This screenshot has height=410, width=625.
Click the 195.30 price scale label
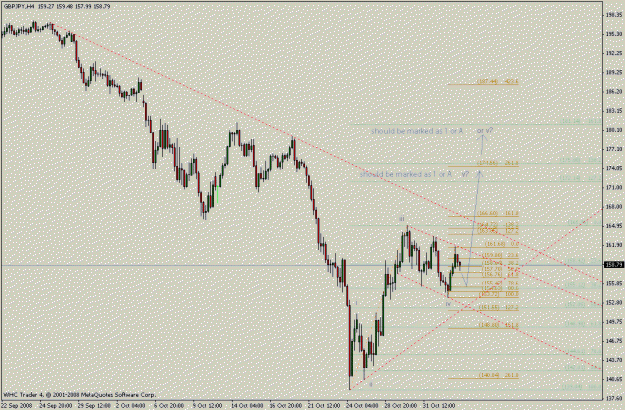(614, 34)
